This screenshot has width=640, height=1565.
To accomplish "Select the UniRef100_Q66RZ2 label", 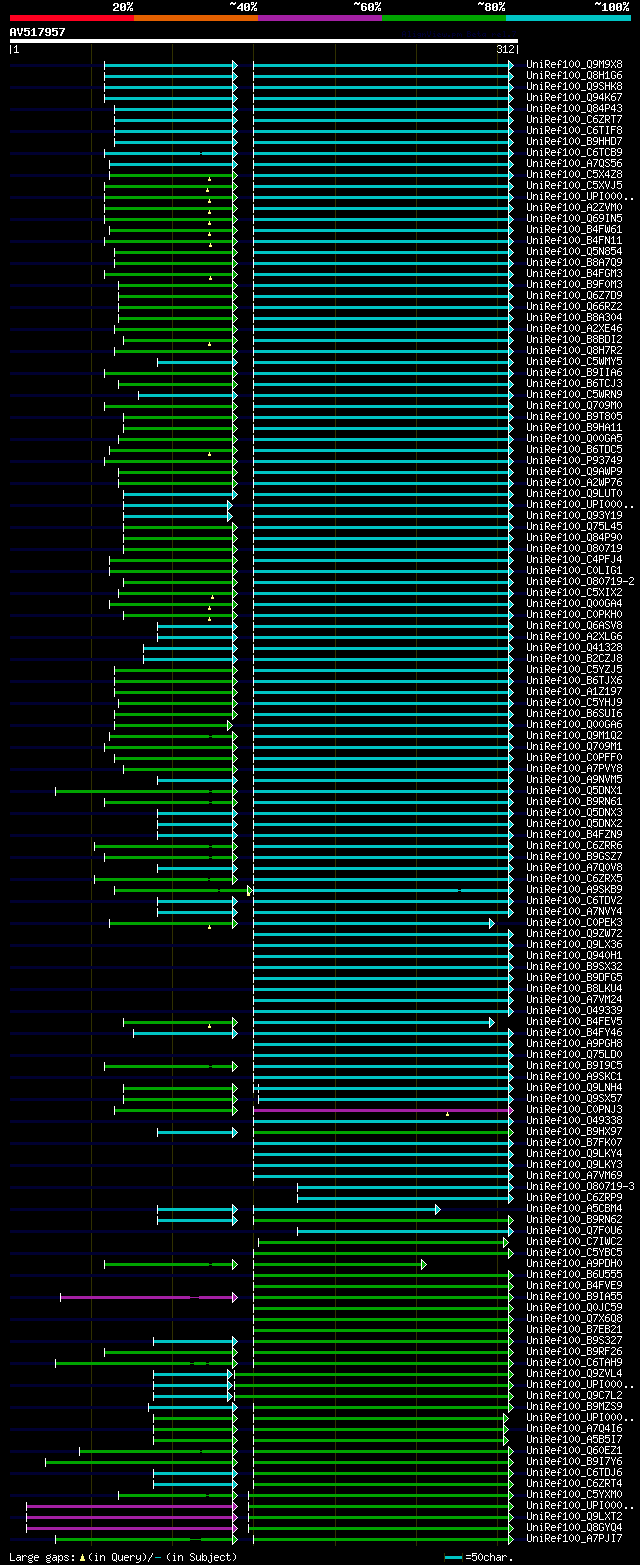I will 574,306.
